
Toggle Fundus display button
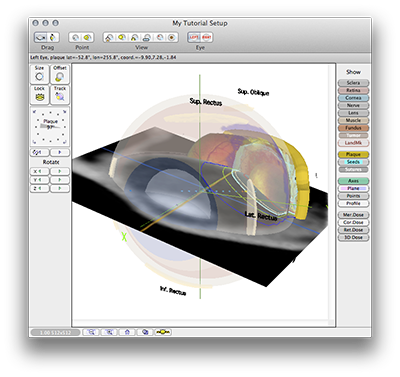click(x=353, y=128)
